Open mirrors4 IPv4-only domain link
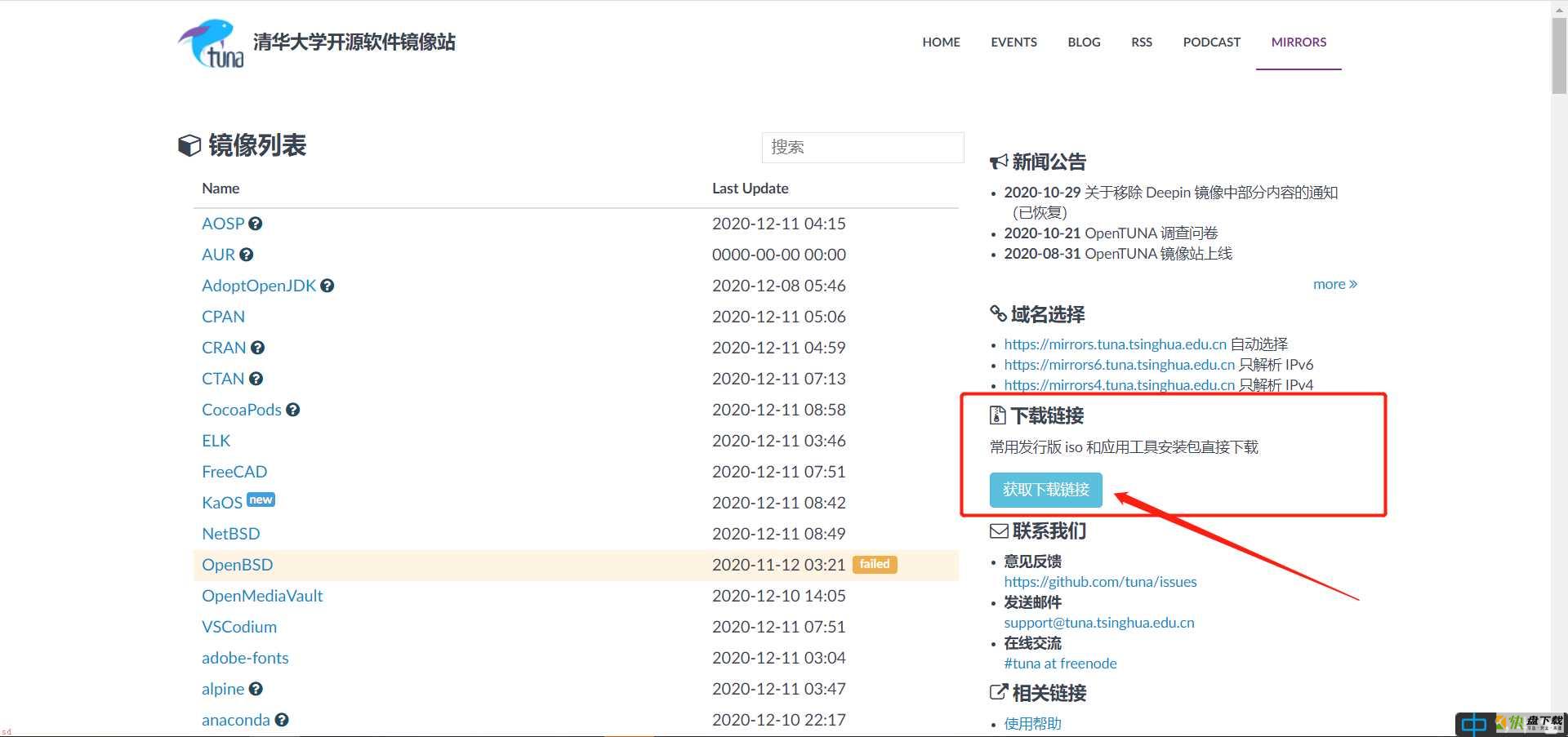Screen dimensions: 1568x737 [x=1119, y=385]
